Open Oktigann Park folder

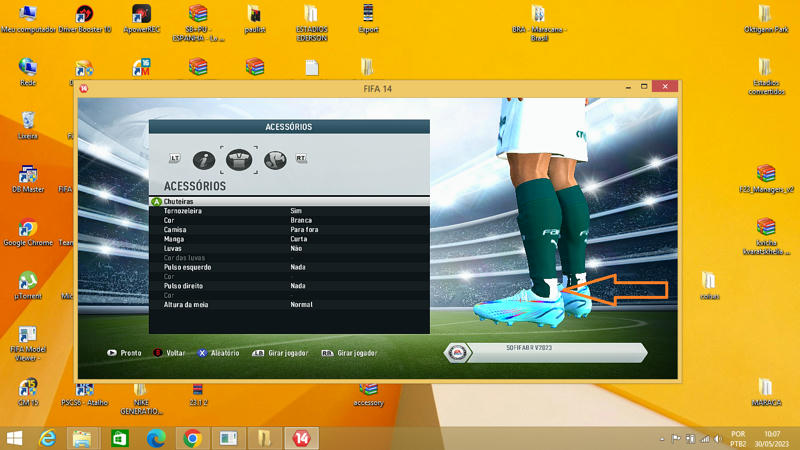[x=766, y=19]
